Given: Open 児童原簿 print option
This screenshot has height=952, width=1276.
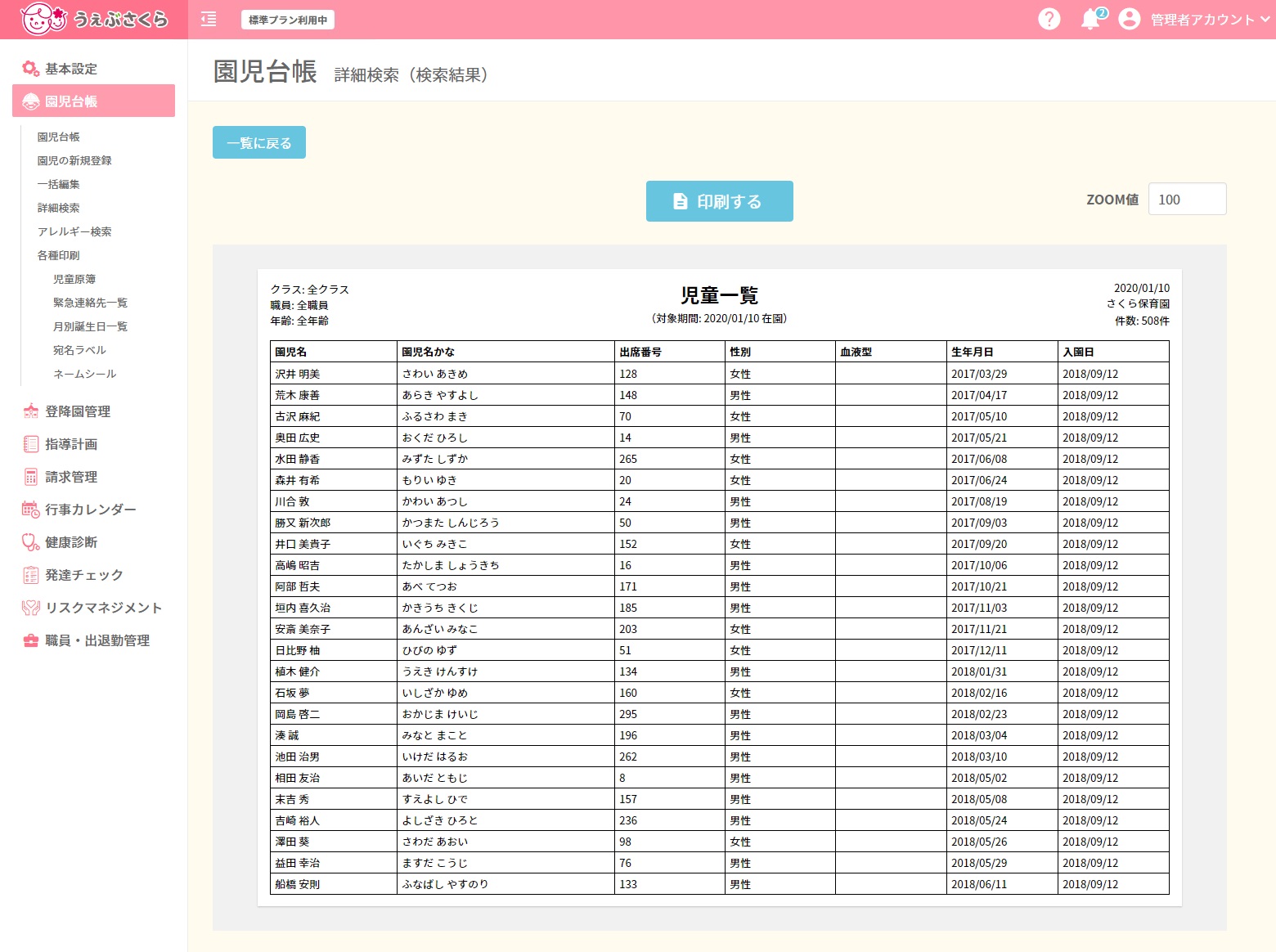Looking at the screenshot, I should pyautogui.click(x=74, y=279).
